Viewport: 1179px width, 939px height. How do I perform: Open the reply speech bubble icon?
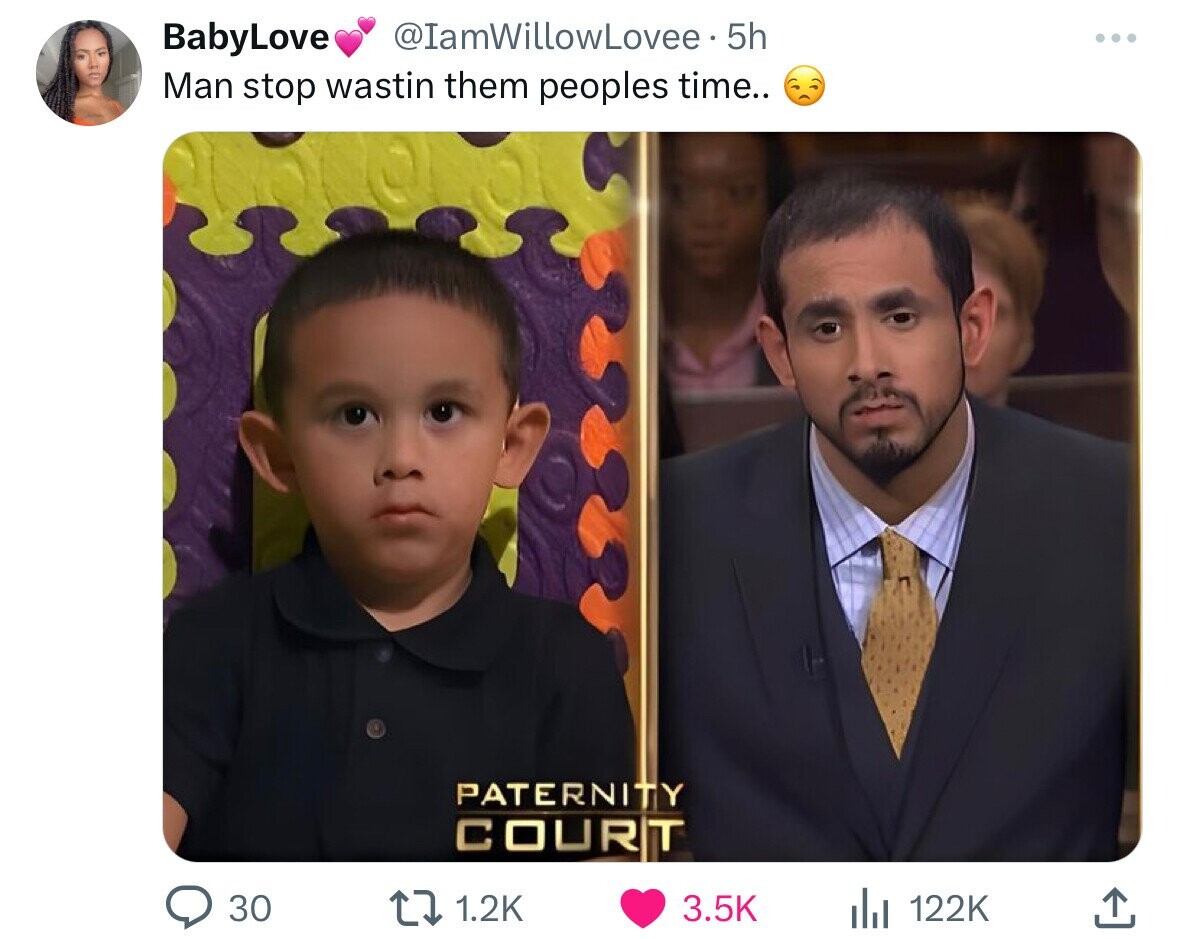188,907
